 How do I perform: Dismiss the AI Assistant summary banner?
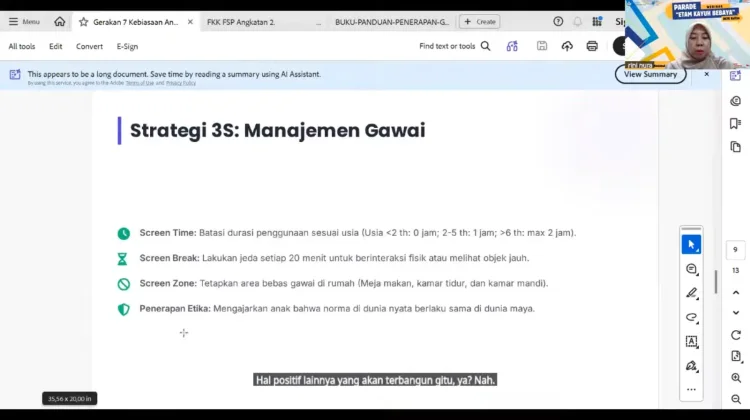click(x=706, y=74)
